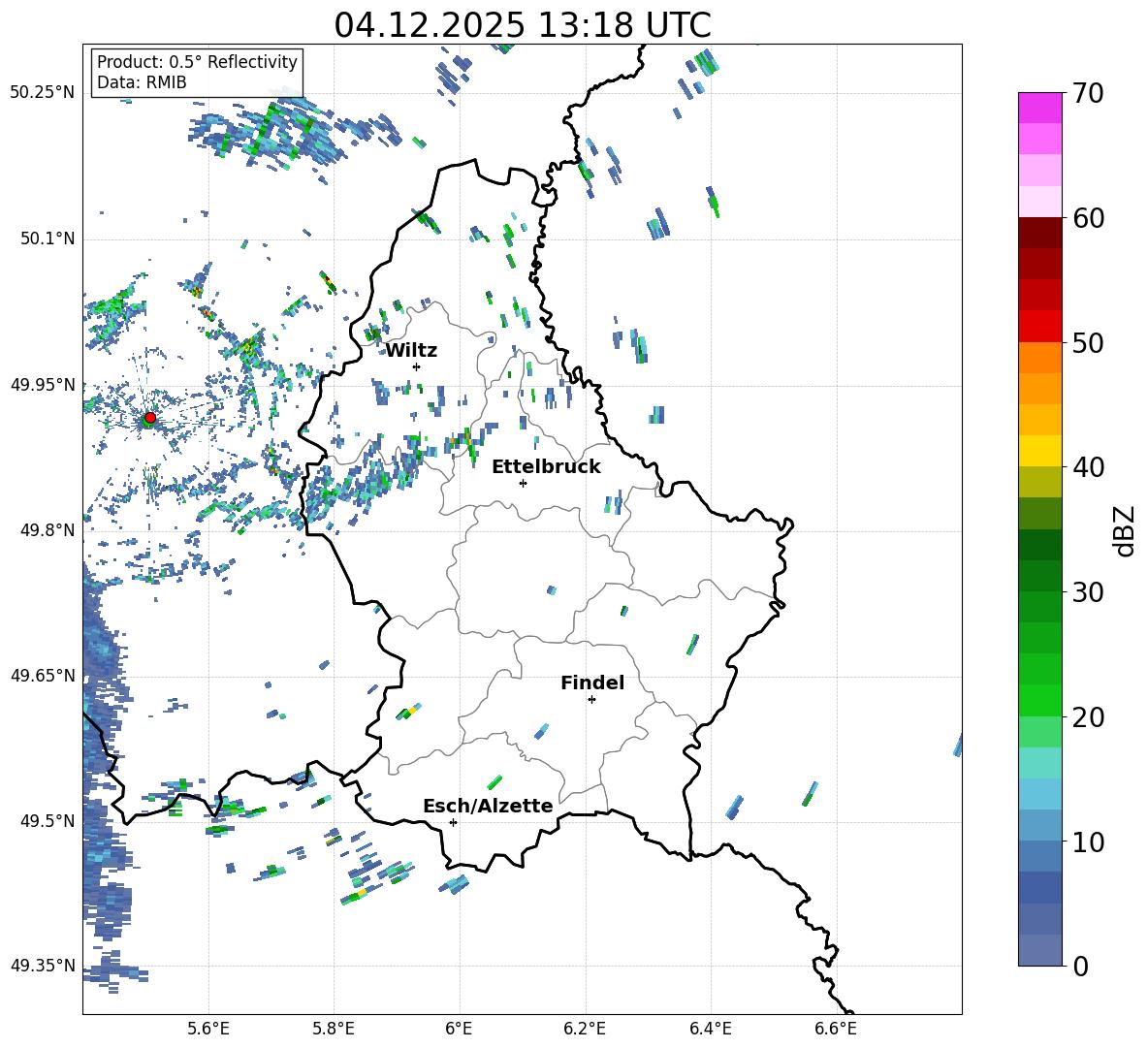Click the Wiltz station cross marker
1148x1048 pixels.
(417, 366)
